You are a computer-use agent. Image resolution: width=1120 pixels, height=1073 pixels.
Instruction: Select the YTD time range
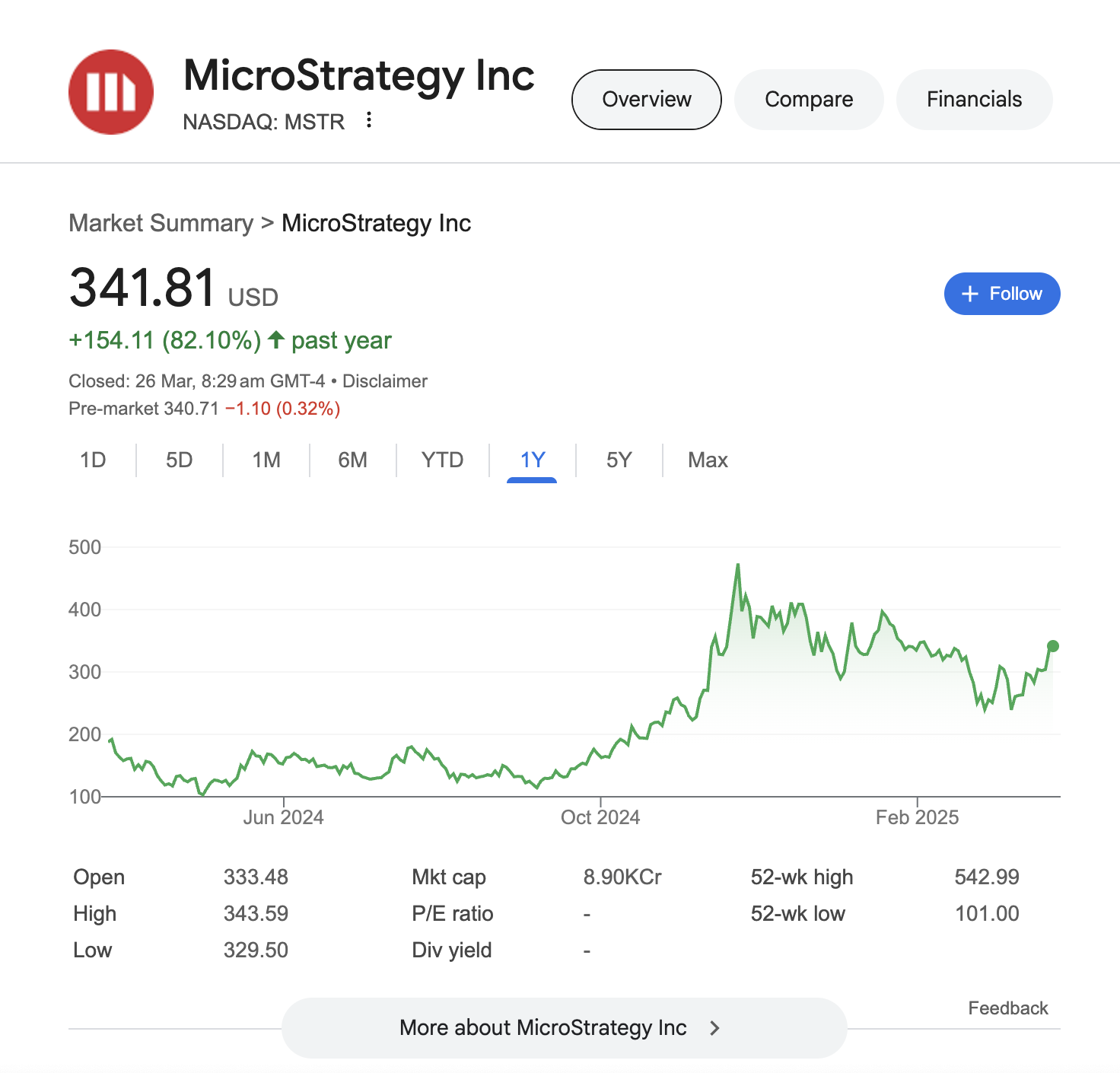click(442, 460)
